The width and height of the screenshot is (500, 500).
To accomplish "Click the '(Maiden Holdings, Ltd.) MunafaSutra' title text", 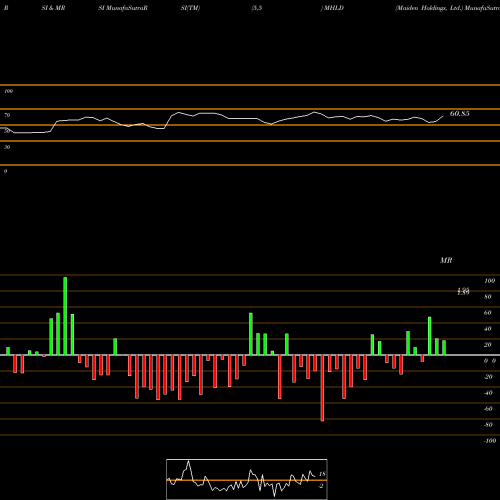I will coord(447,8).
